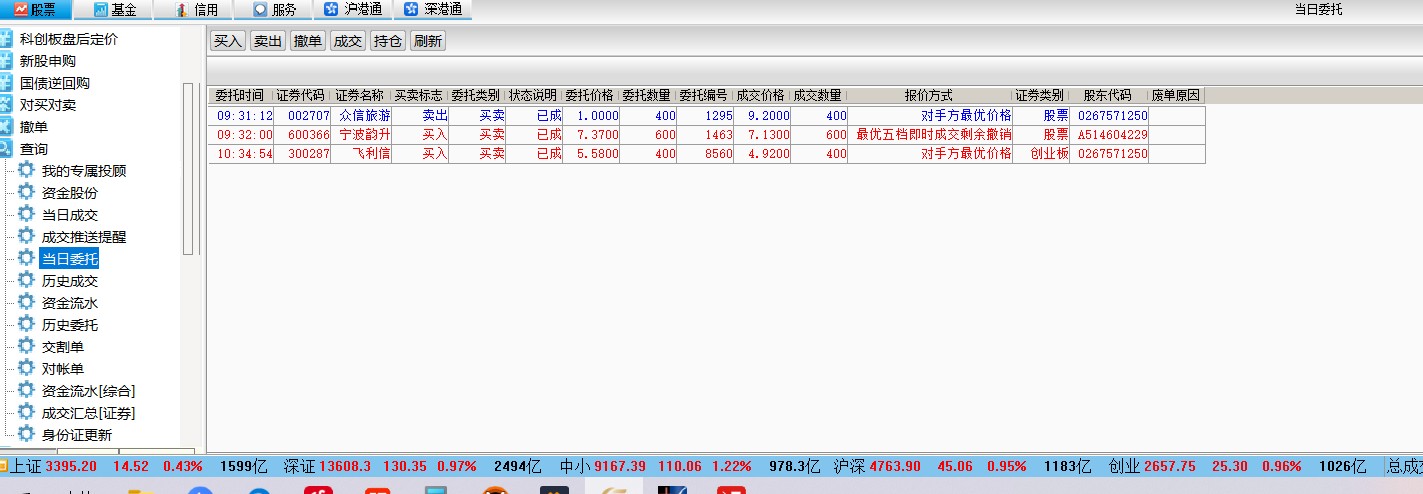The image size is (1423, 494).
Task: Open 历史委托 in the query tree
Action: point(70,325)
